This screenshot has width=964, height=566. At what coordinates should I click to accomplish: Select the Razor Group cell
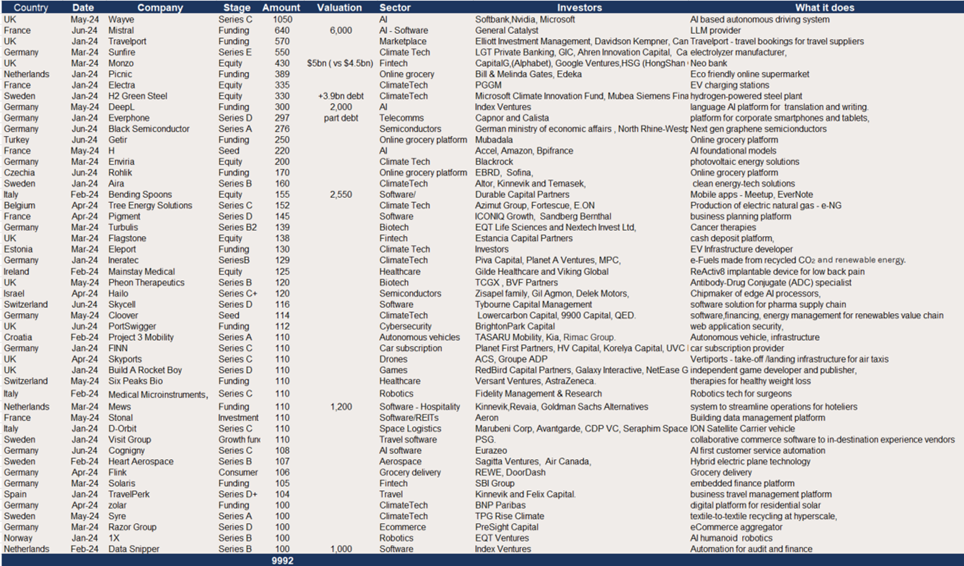click(x=132, y=527)
